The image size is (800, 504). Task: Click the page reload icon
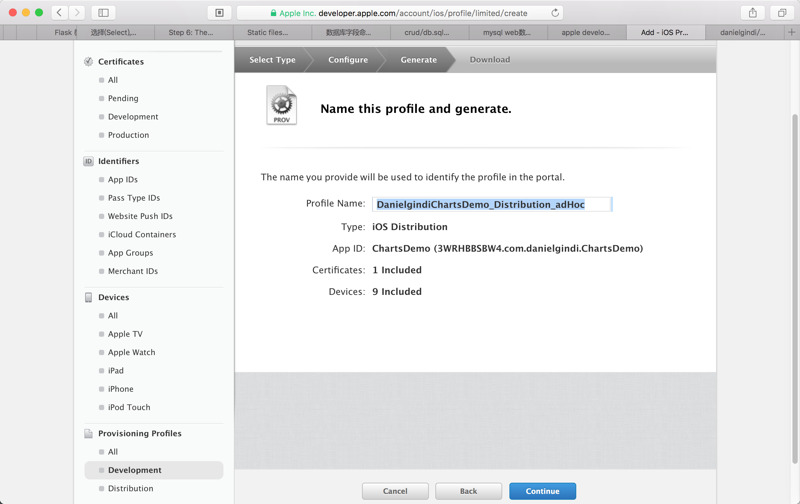[555, 13]
